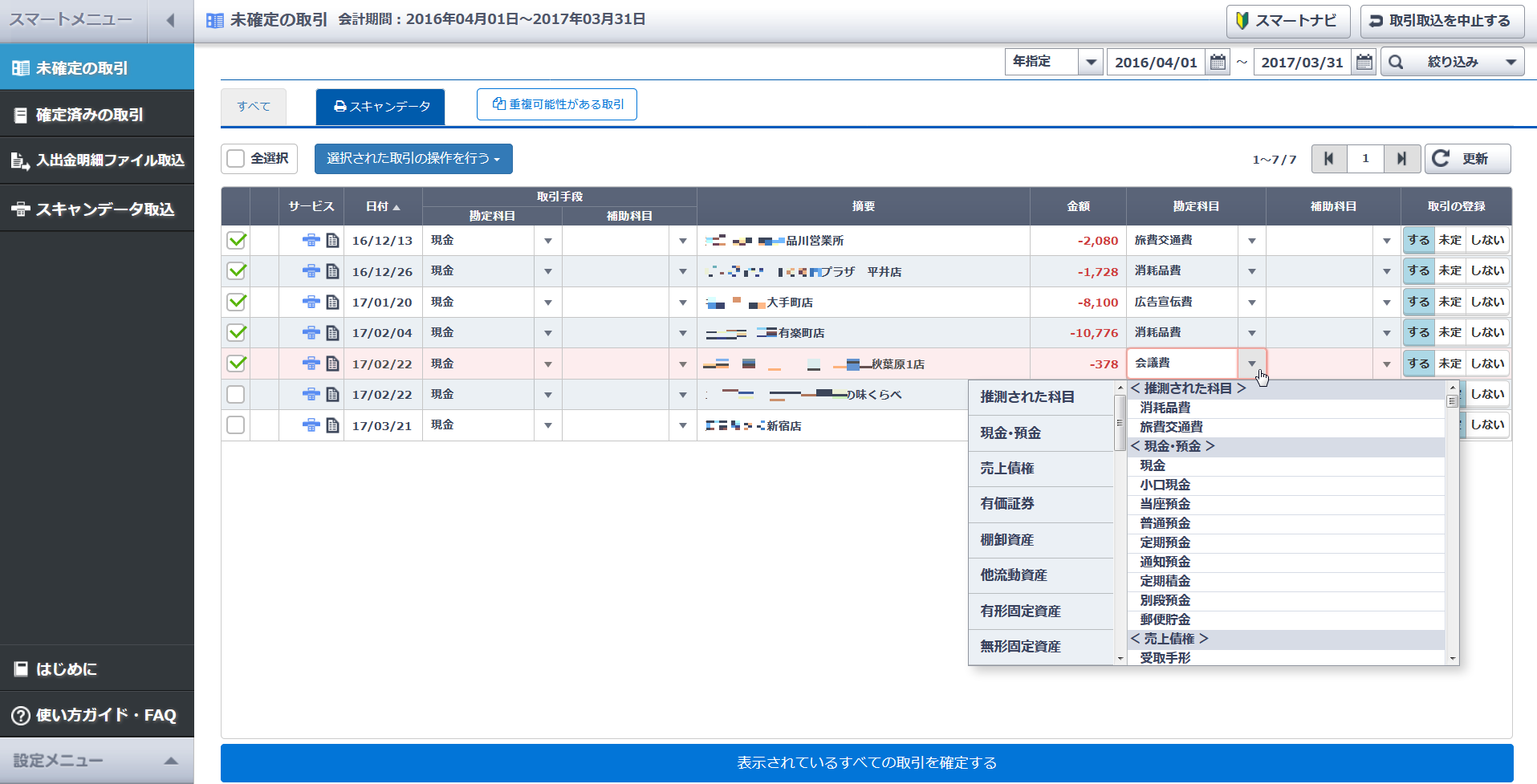Open はじめに sidebar item
The width and height of the screenshot is (1537, 784).
96,668
